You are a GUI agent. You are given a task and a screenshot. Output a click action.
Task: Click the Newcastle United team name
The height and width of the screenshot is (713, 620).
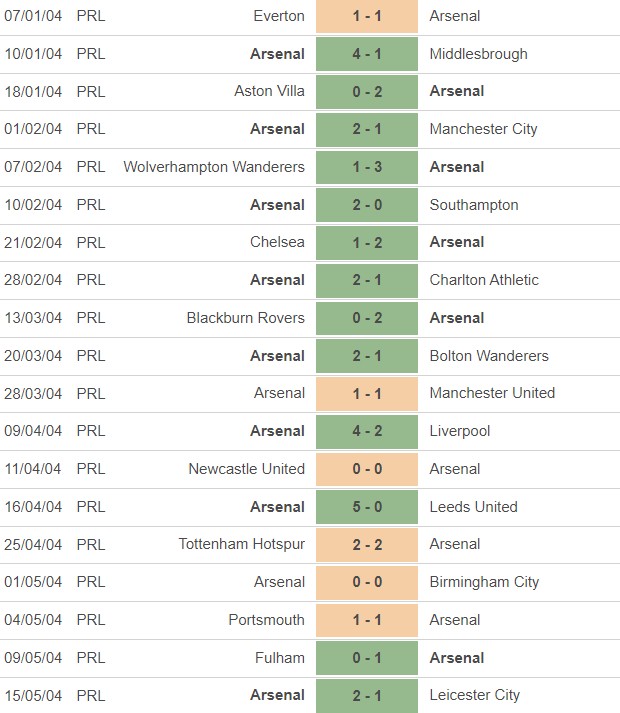[247, 469]
